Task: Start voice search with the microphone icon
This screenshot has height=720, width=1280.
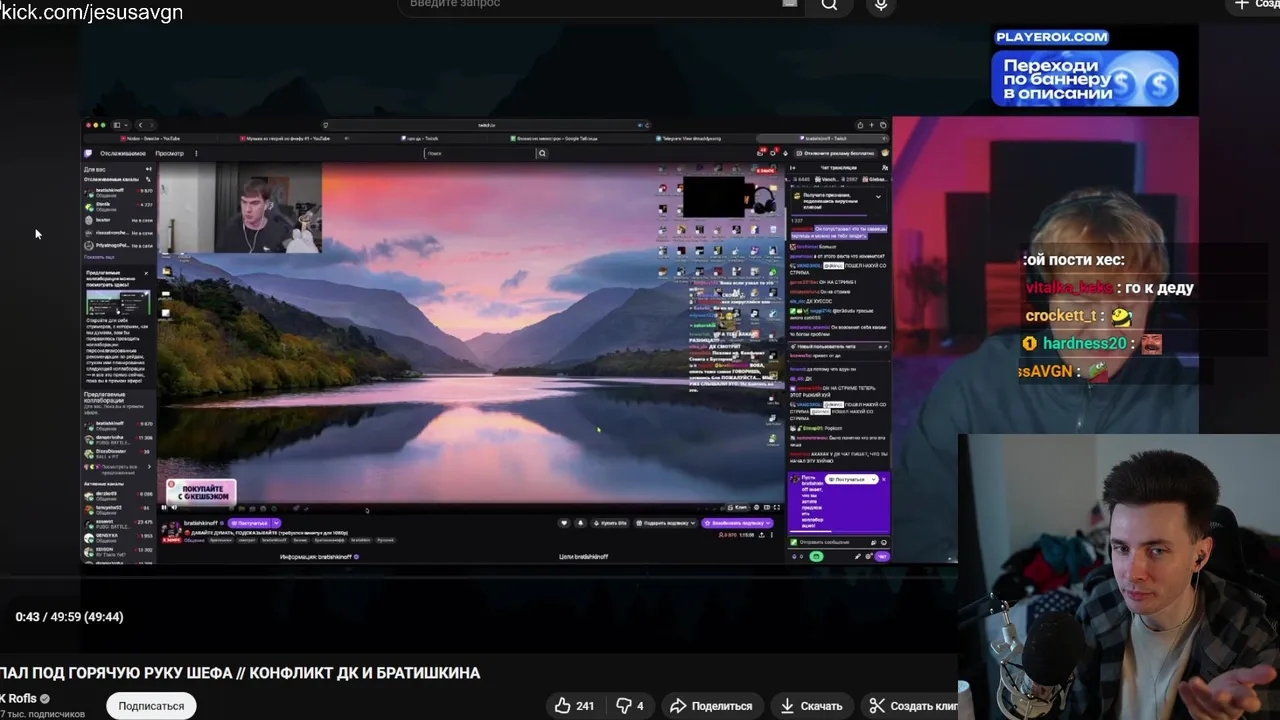Action: (x=881, y=5)
